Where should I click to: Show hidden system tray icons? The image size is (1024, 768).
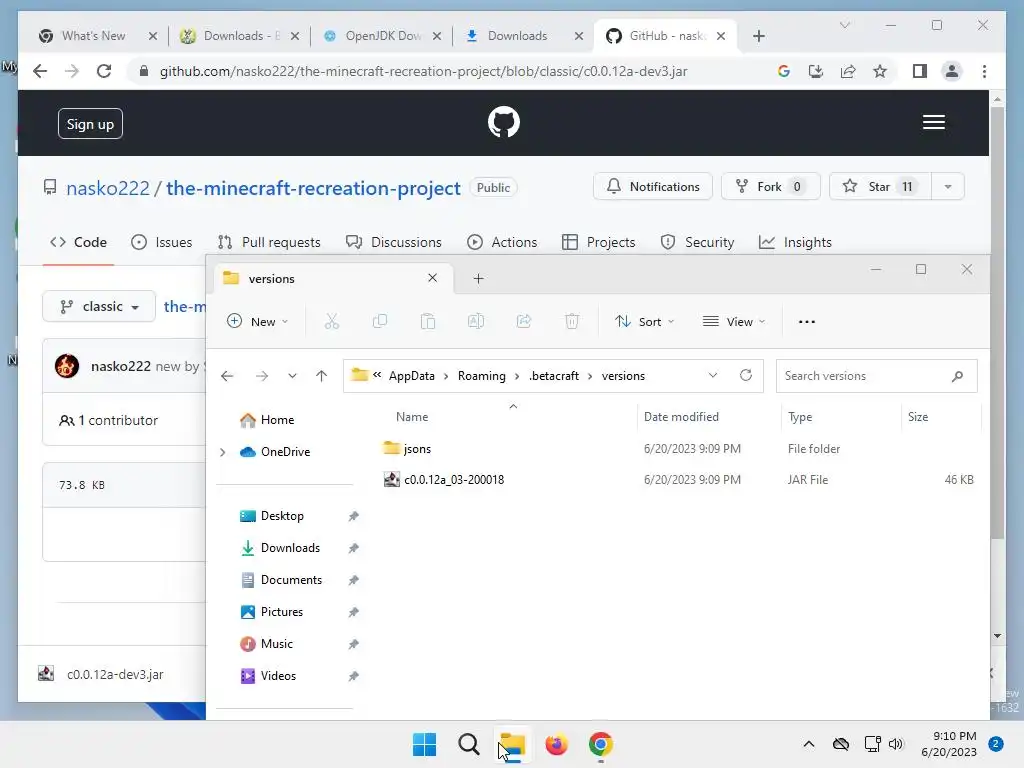[808, 744]
